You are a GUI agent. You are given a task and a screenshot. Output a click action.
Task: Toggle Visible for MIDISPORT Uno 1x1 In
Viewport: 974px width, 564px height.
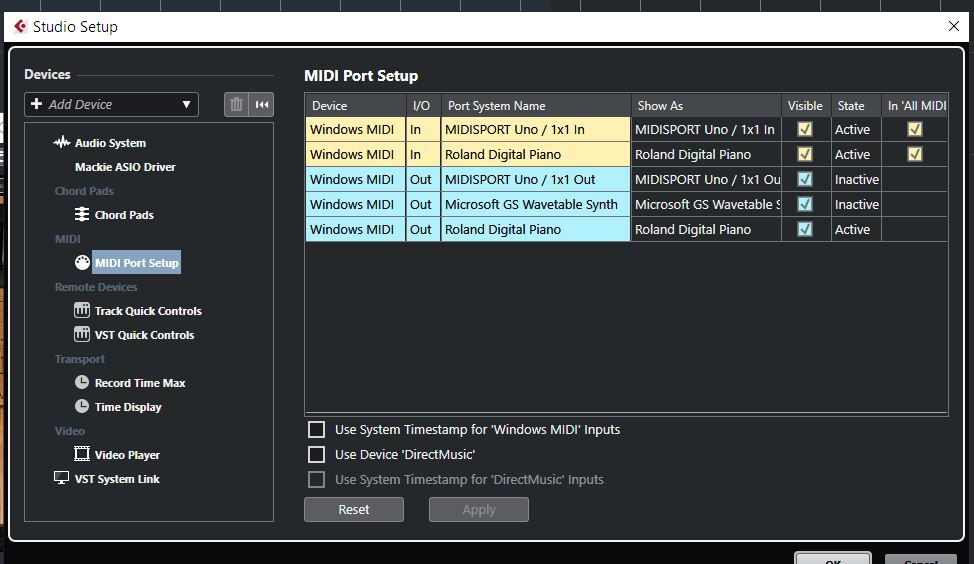(805, 129)
